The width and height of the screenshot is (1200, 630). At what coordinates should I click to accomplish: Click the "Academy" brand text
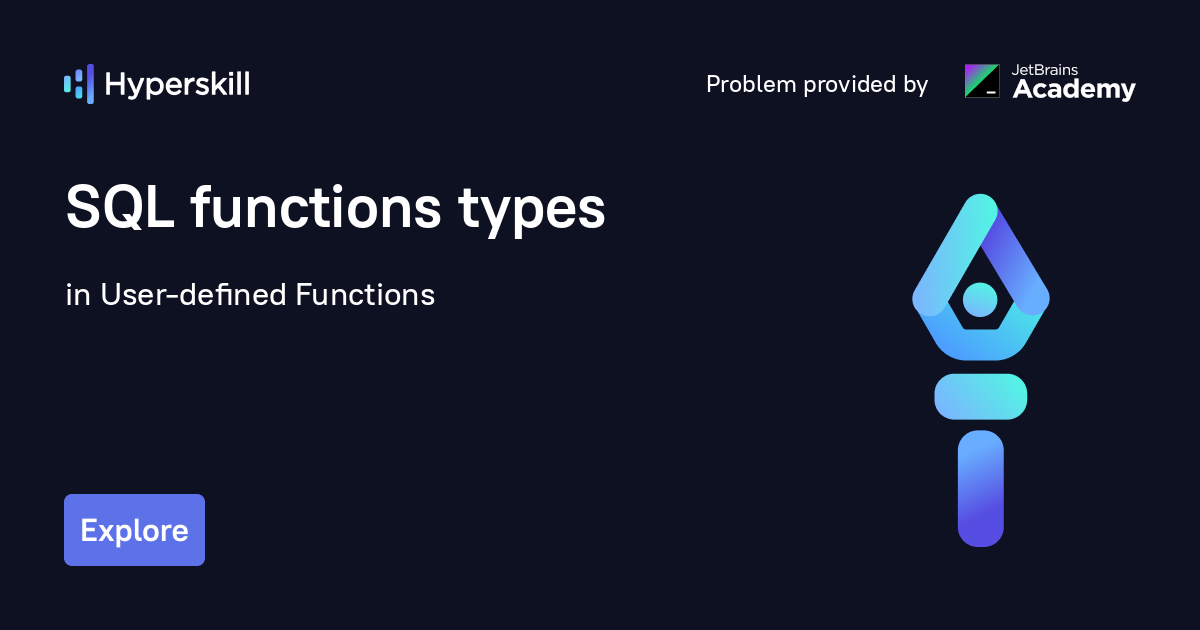[1074, 90]
